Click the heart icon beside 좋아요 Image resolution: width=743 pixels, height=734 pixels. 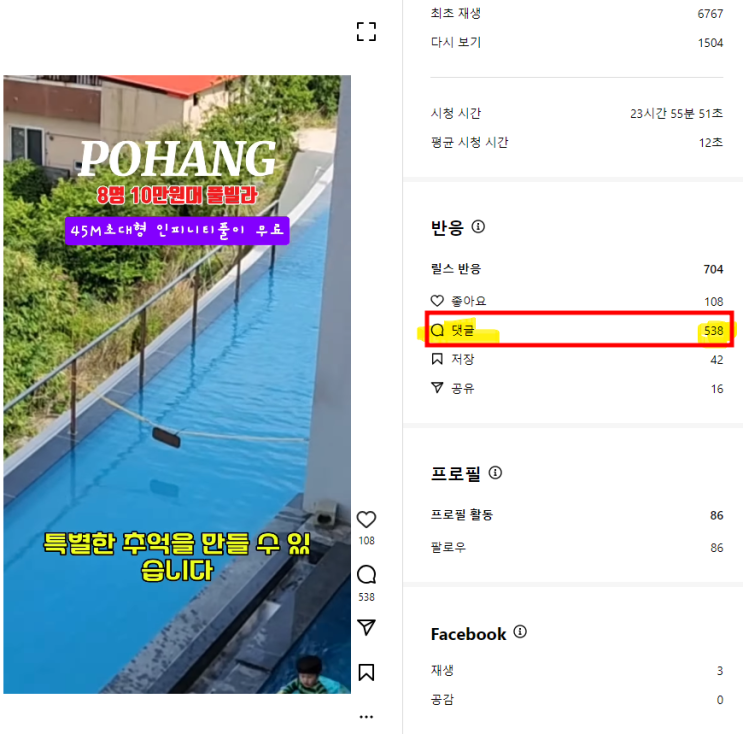pos(437,301)
